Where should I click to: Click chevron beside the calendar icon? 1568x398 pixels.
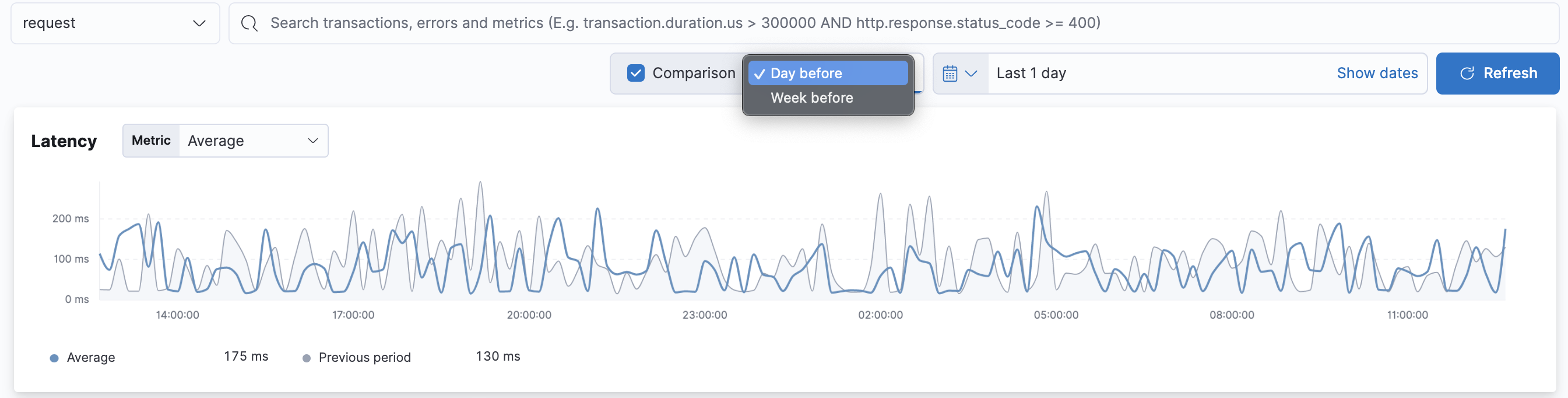click(972, 74)
